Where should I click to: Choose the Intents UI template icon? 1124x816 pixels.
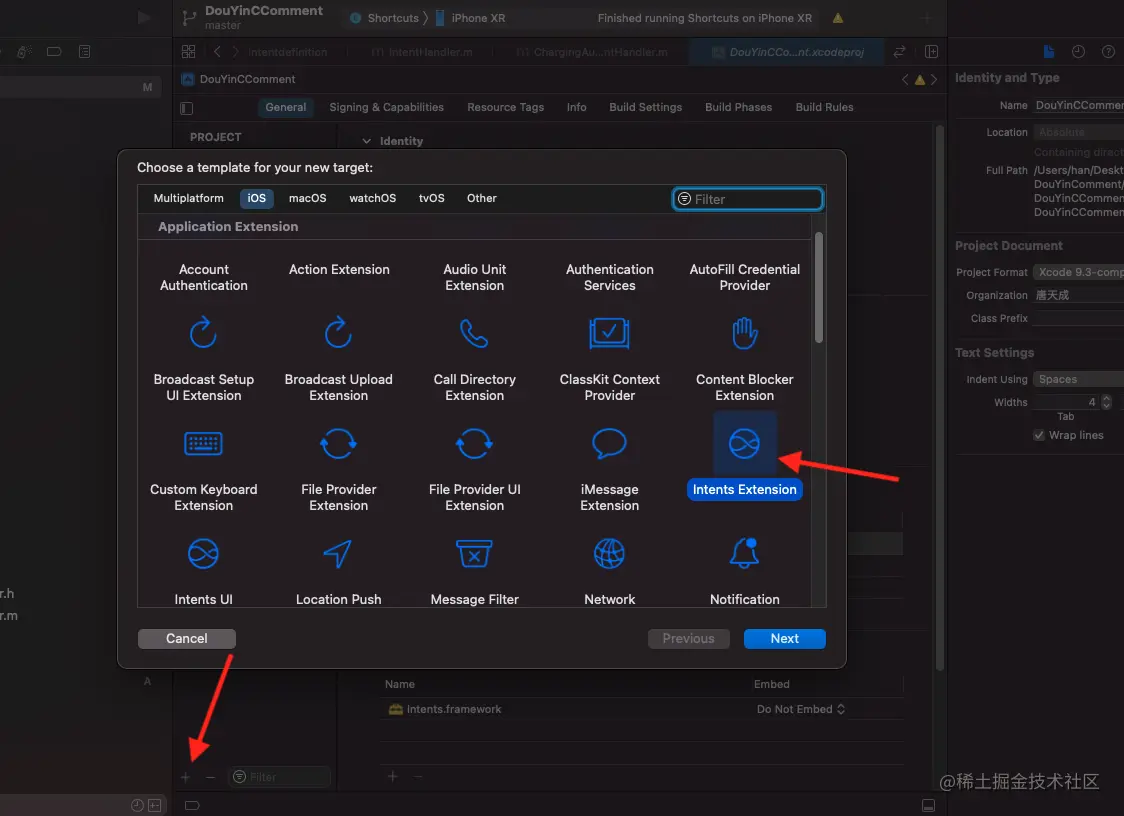click(x=204, y=554)
